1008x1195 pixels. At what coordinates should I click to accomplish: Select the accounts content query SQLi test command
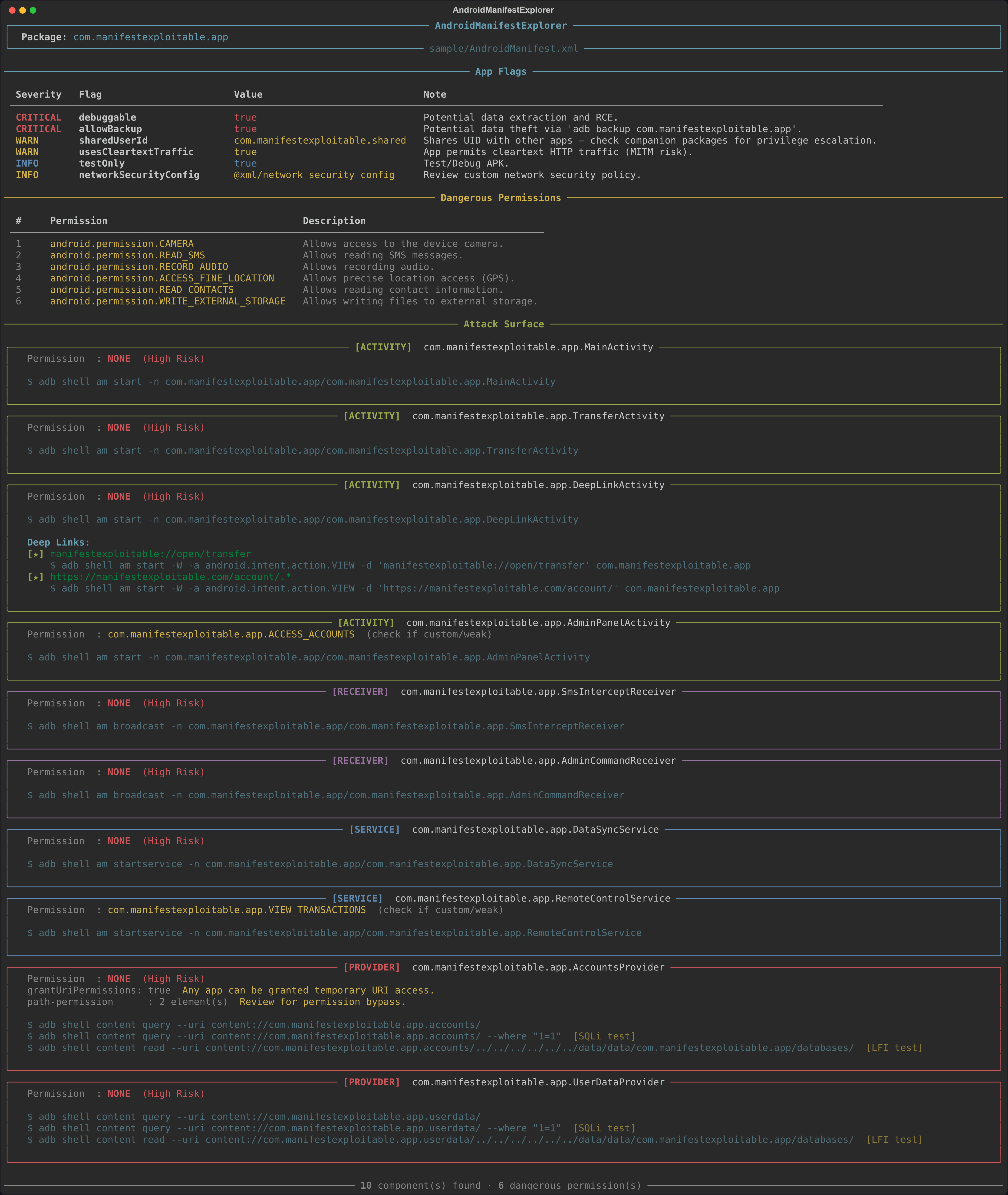(331, 1036)
